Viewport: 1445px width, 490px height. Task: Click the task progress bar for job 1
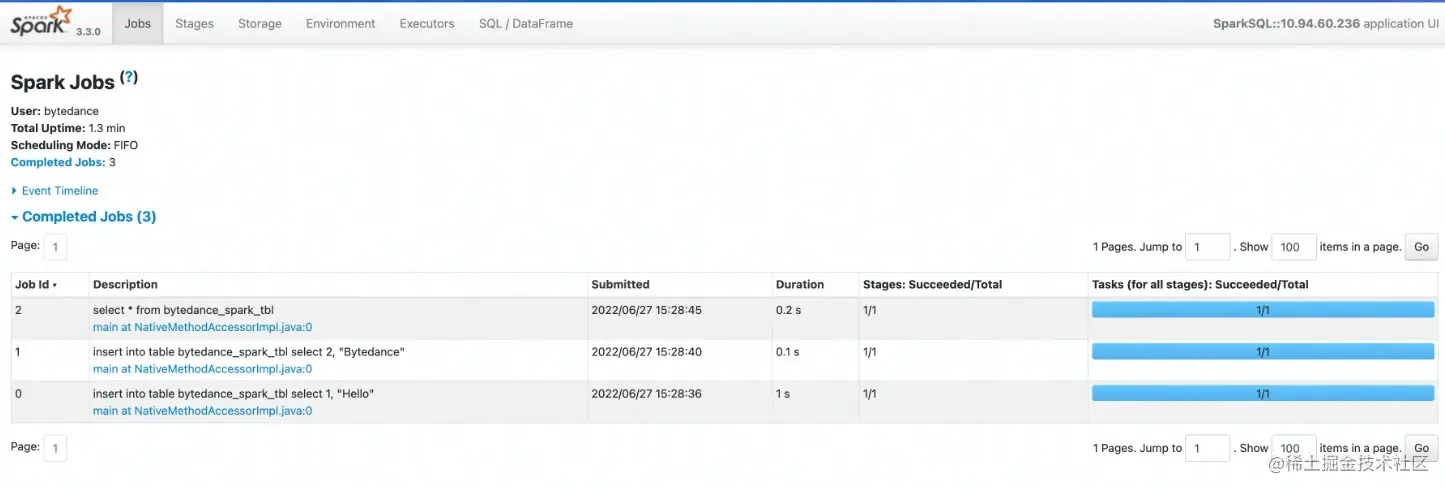pyautogui.click(x=1263, y=352)
